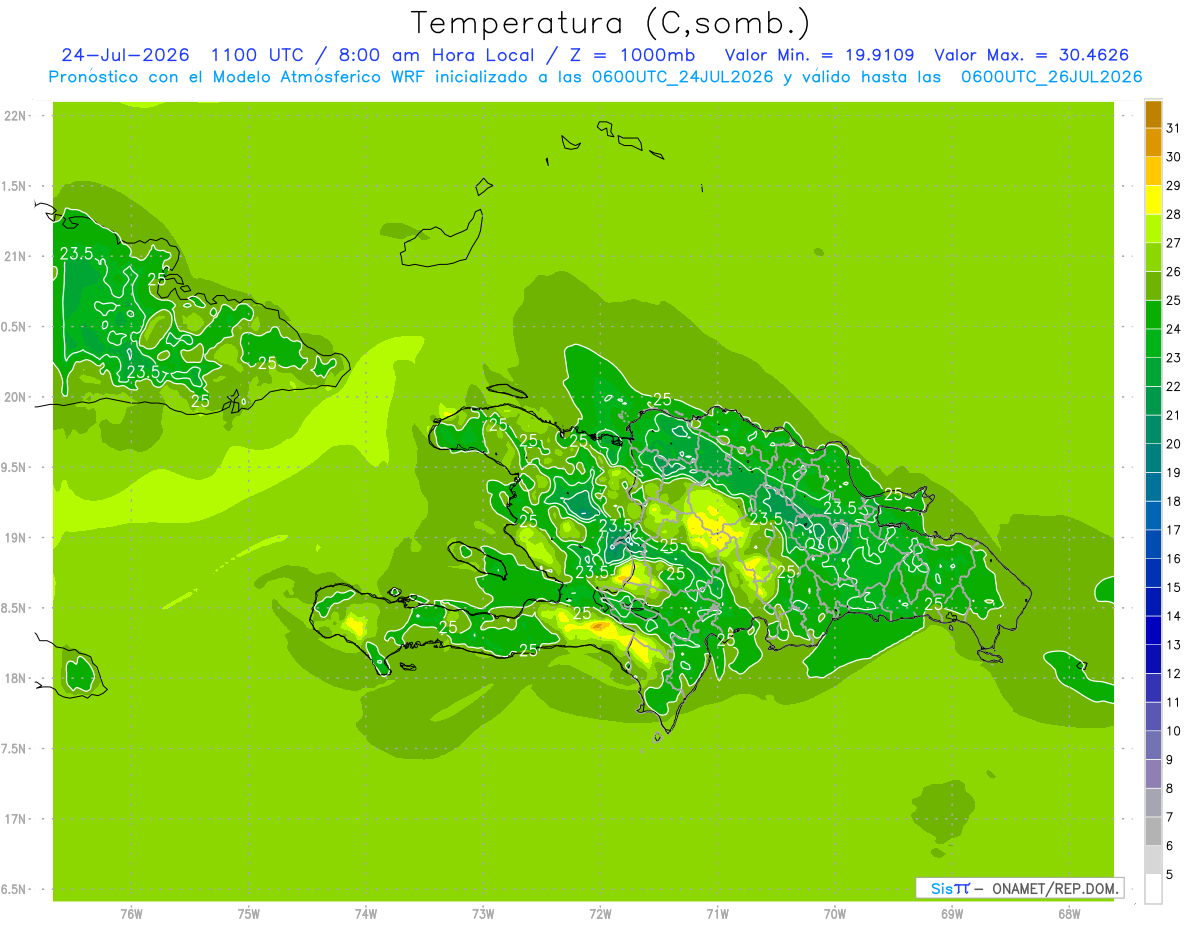Screen dimensions: 1200x927
Task: Click the "5" color bar label
Action: 1170,874
